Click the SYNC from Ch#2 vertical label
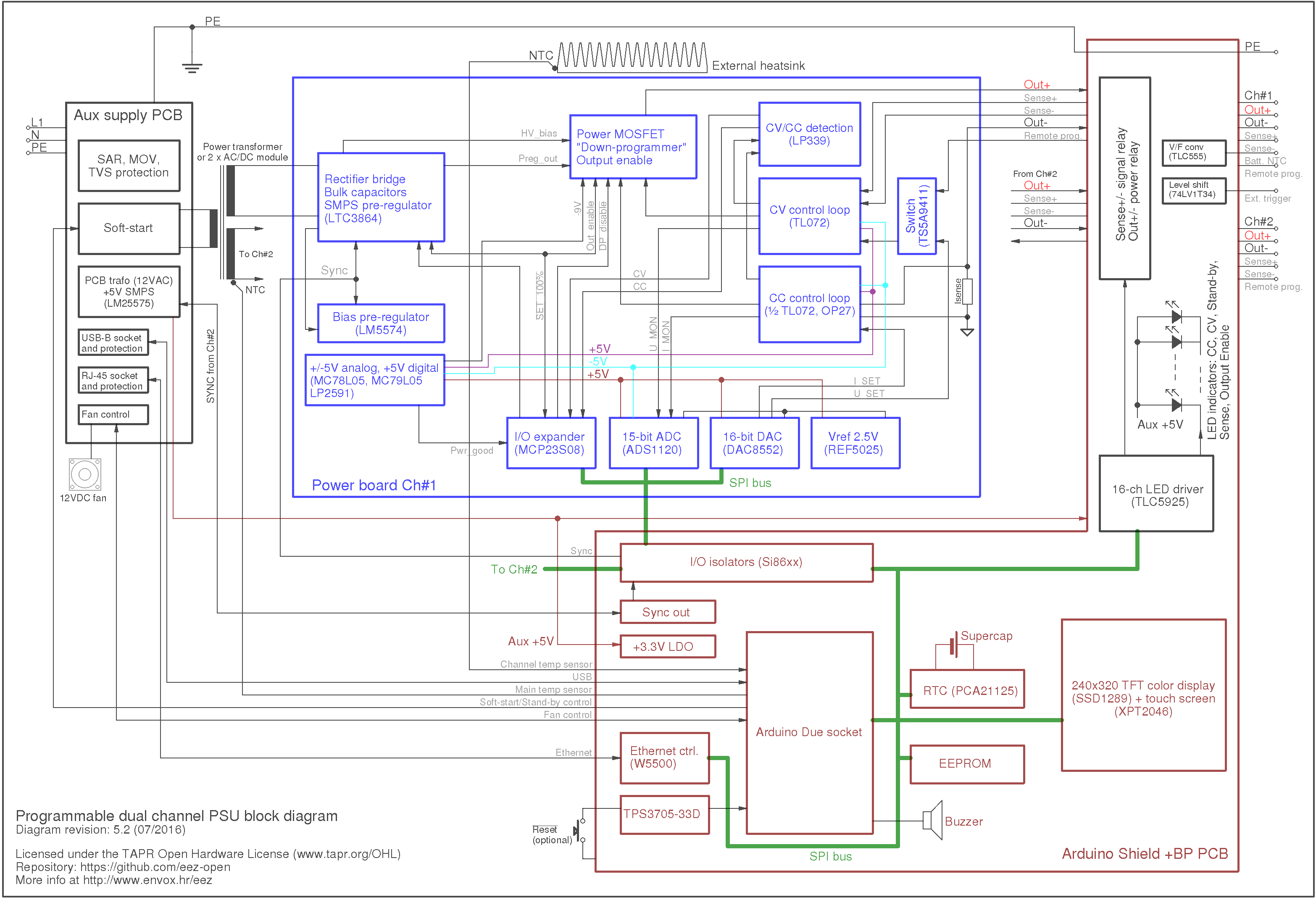Screen dimensions: 1316x900 [x=211, y=366]
